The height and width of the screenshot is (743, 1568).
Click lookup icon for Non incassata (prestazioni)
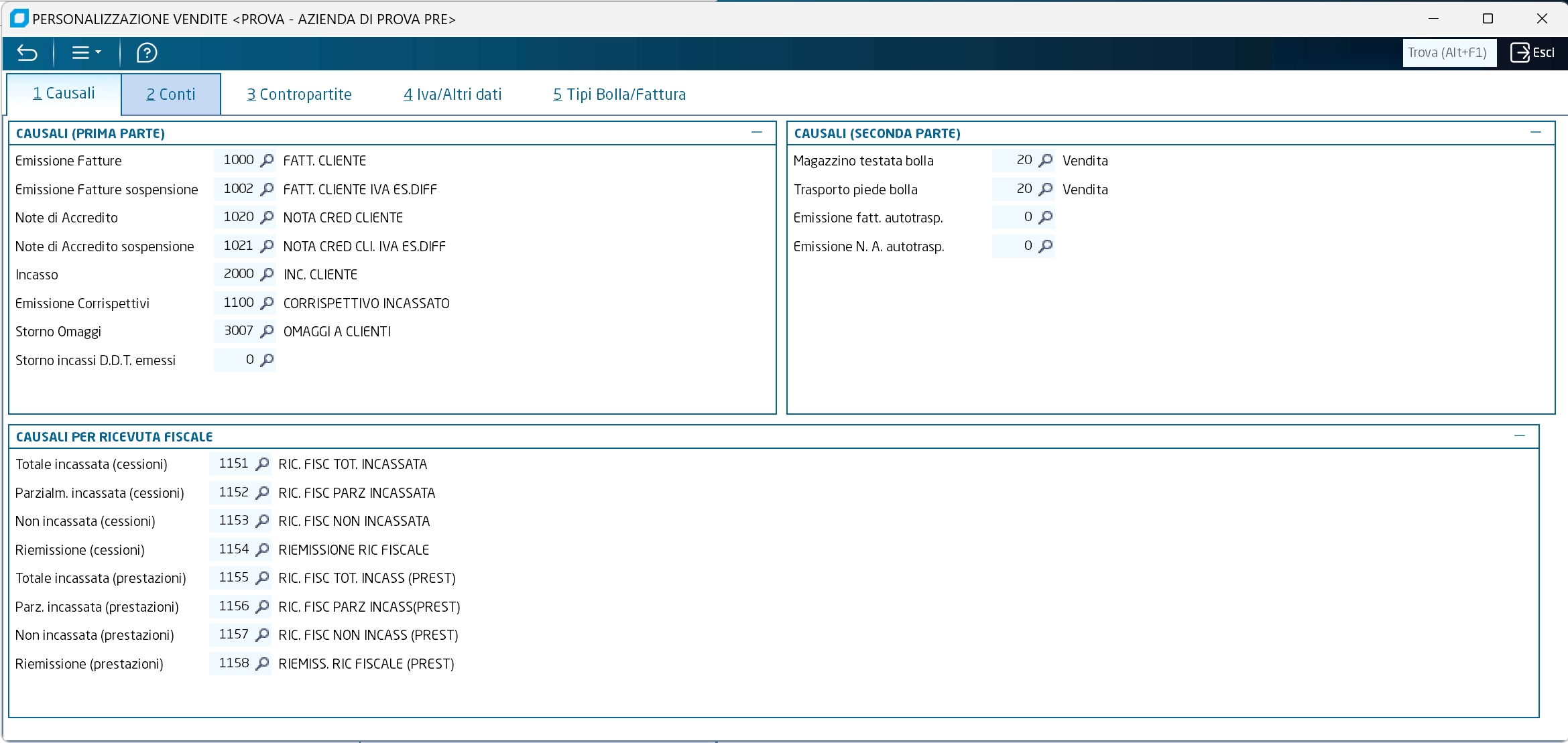coord(263,634)
